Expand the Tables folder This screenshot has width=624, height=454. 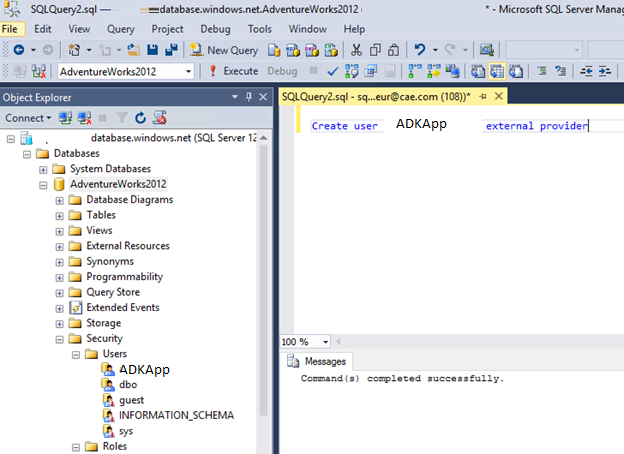pyautogui.click(x=59, y=216)
